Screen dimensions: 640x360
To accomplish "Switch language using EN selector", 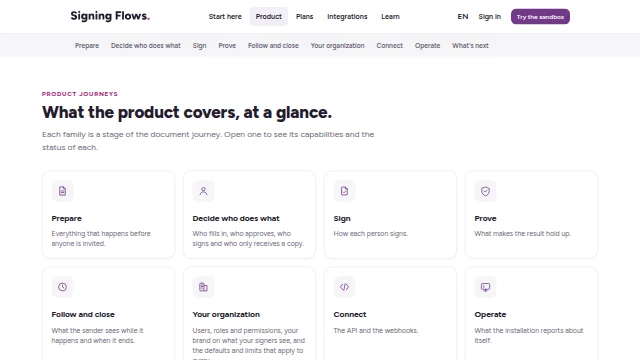I will (463, 17).
